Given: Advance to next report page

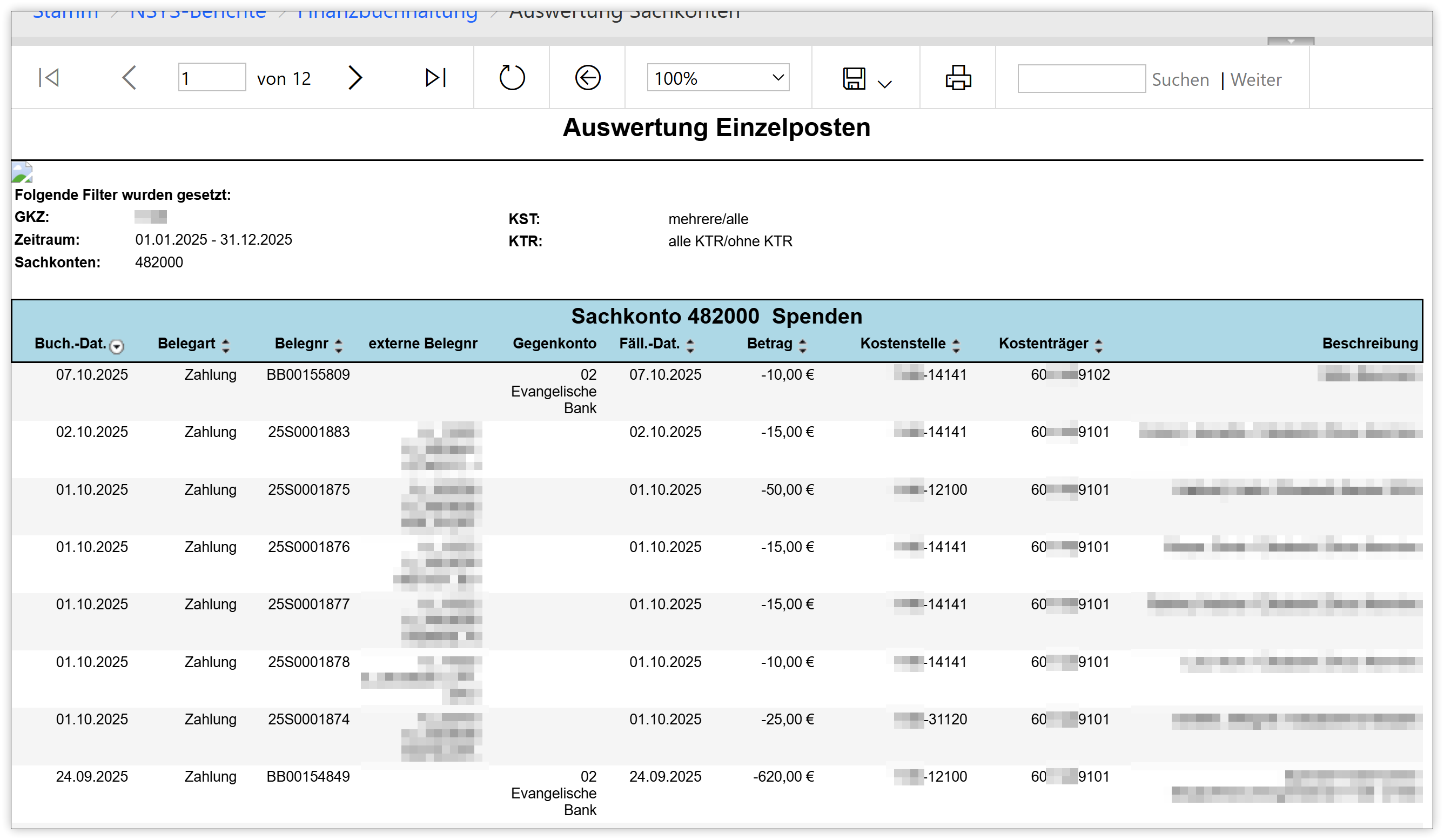Looking at the screenshot, I should (355, 77).
